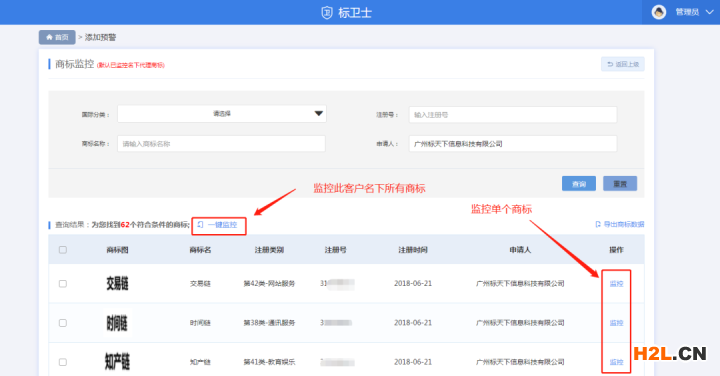
Task: Click the 第38类-通讯服务 cell
Action: (269, 323)
